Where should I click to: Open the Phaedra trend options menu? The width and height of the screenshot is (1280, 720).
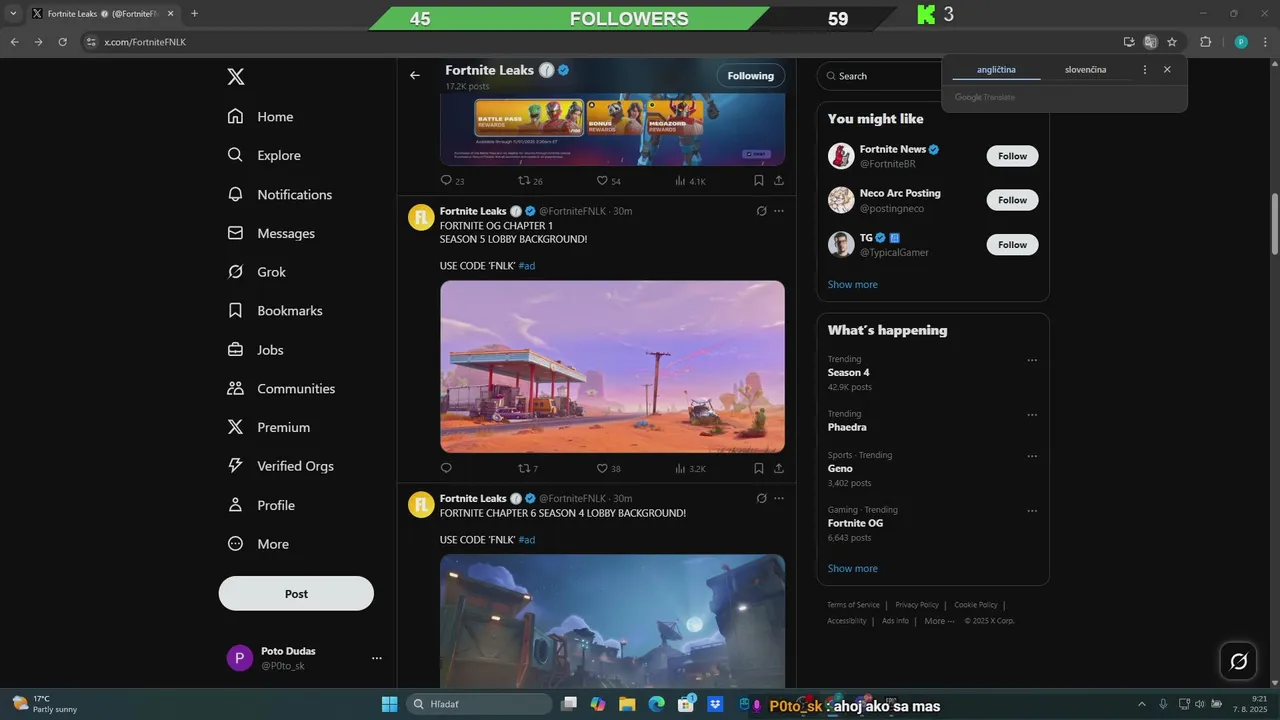[x=1032, y=415]
